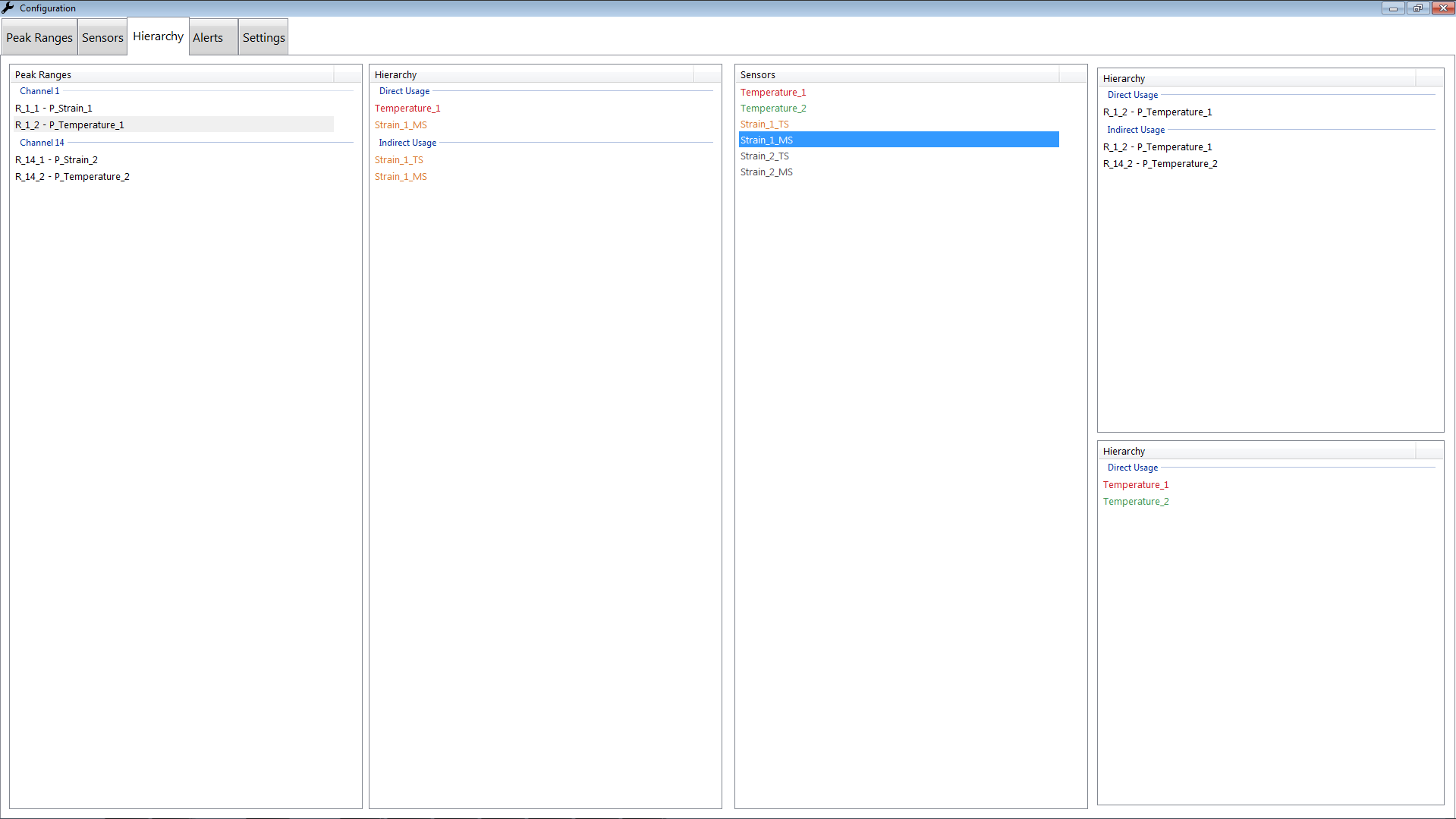Open the Sensors tab

[102, 38]
